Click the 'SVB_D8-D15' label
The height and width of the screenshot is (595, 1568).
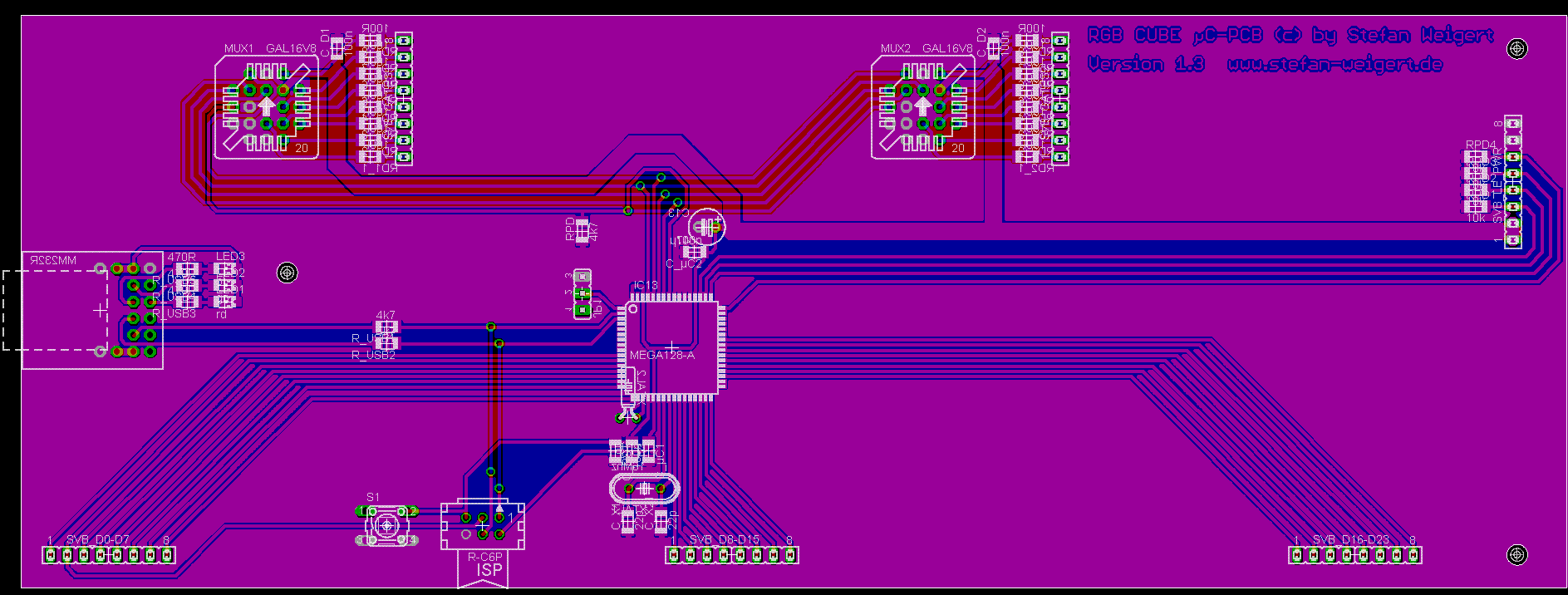pos(725,540)
